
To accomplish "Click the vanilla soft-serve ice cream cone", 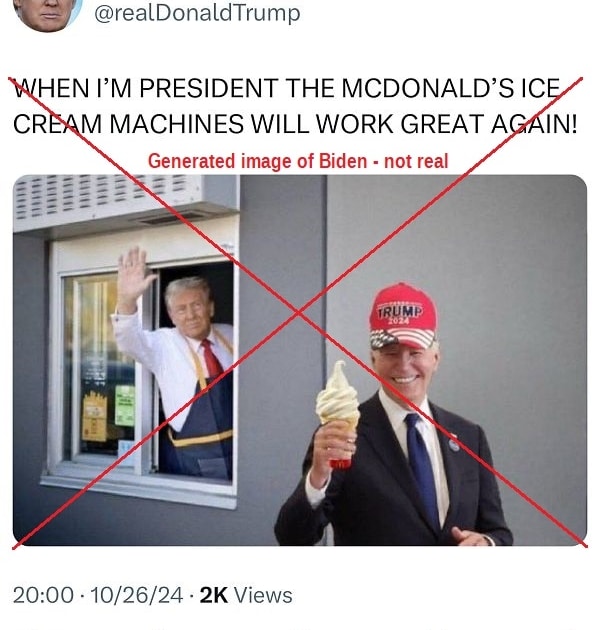I will (338, 412).
